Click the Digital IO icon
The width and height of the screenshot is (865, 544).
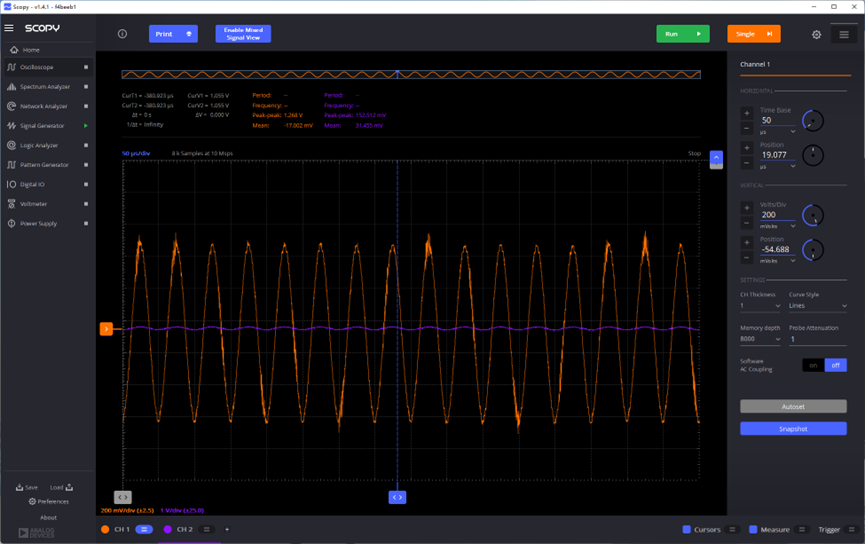[x=11, y=184]
